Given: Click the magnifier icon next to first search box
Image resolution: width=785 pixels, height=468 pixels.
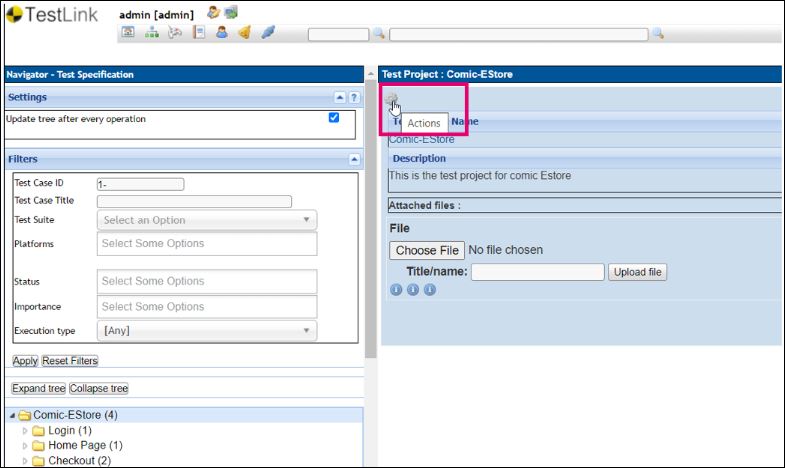Looking at the screenshot, I should (378, 34).
